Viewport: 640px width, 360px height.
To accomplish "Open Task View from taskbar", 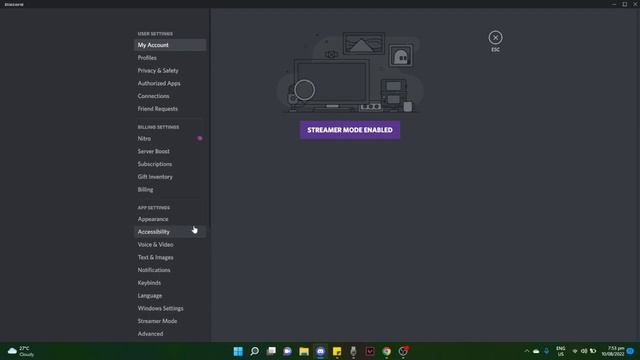I will [x=271, y=351].
